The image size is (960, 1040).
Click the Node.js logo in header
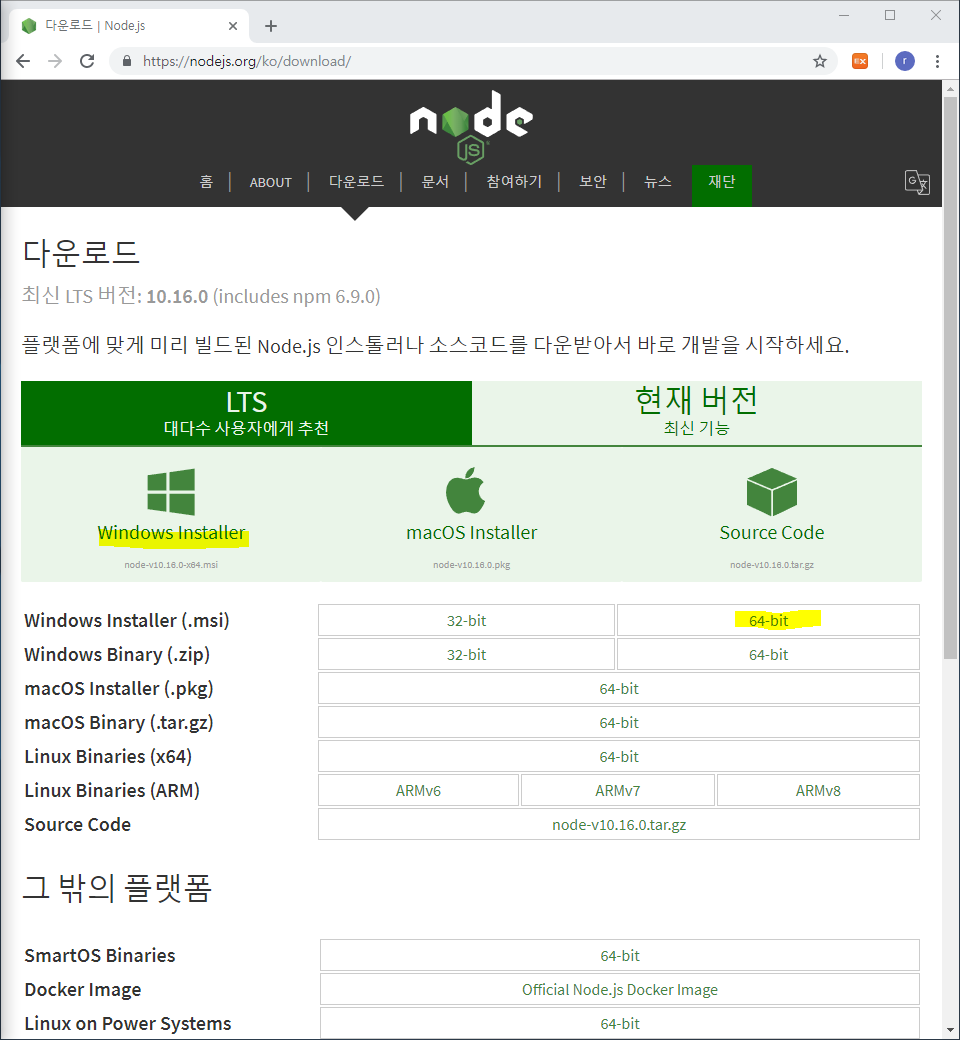pyautogui.click(x=471, y=126)
